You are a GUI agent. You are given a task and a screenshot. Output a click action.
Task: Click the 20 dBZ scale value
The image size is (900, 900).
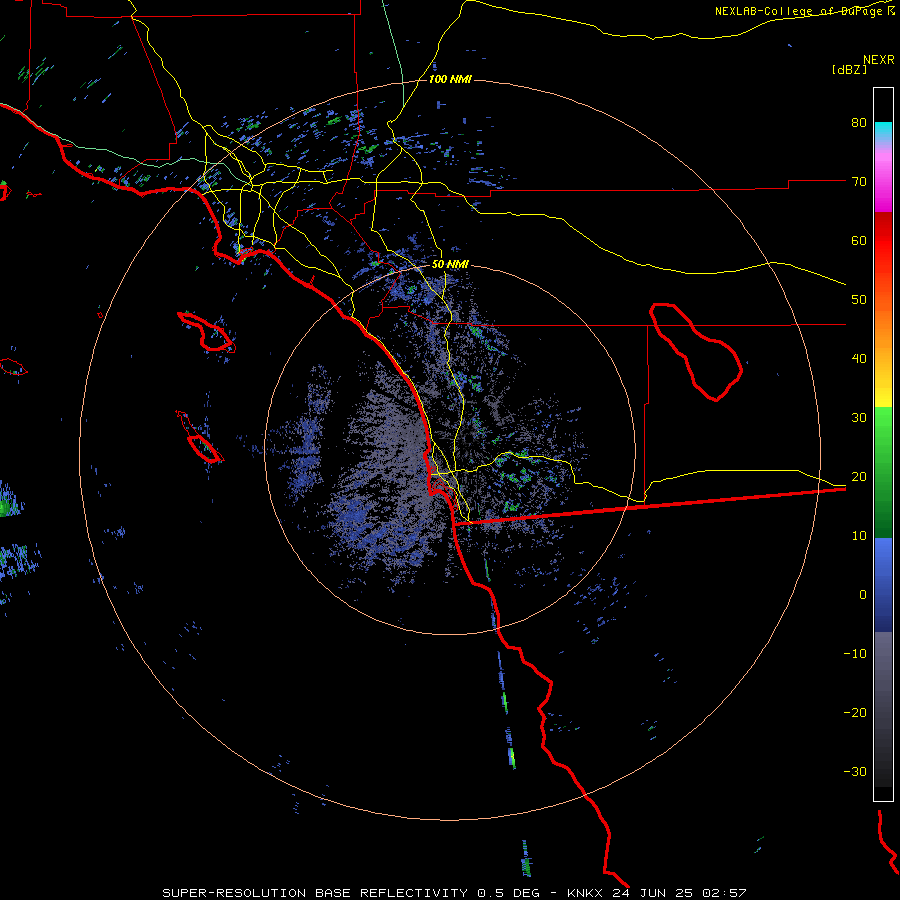point(859,477)
